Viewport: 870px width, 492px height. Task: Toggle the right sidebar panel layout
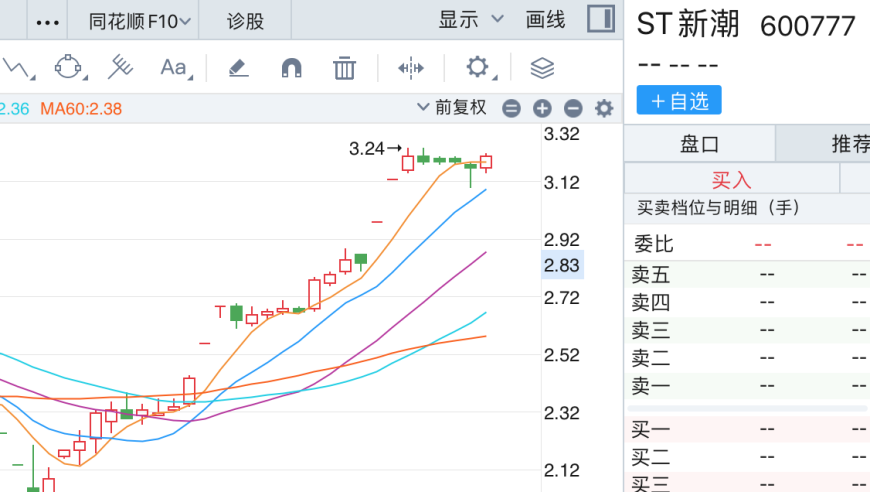(x=600, y=19)
